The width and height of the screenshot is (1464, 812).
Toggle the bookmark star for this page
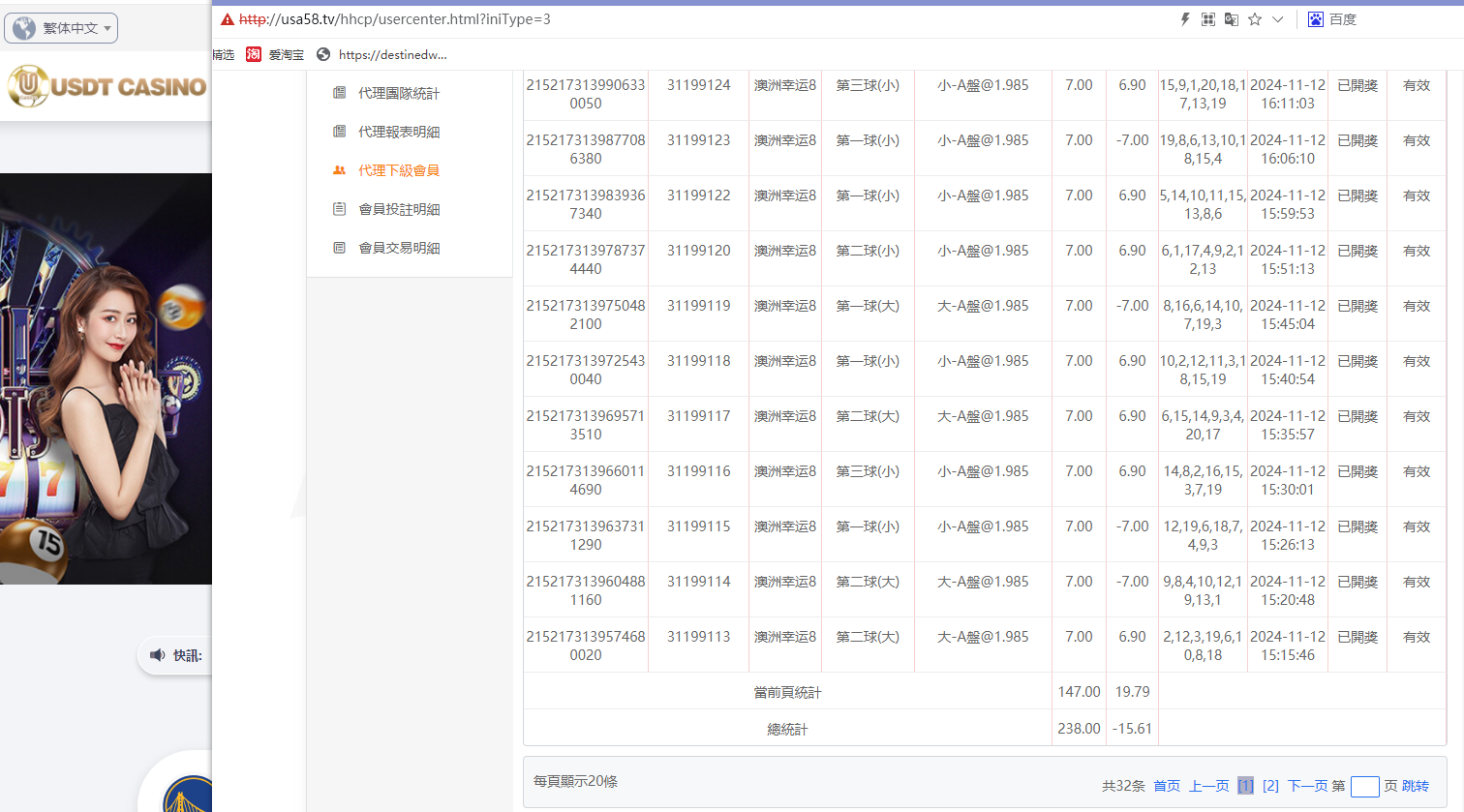tap(1254, 18)
